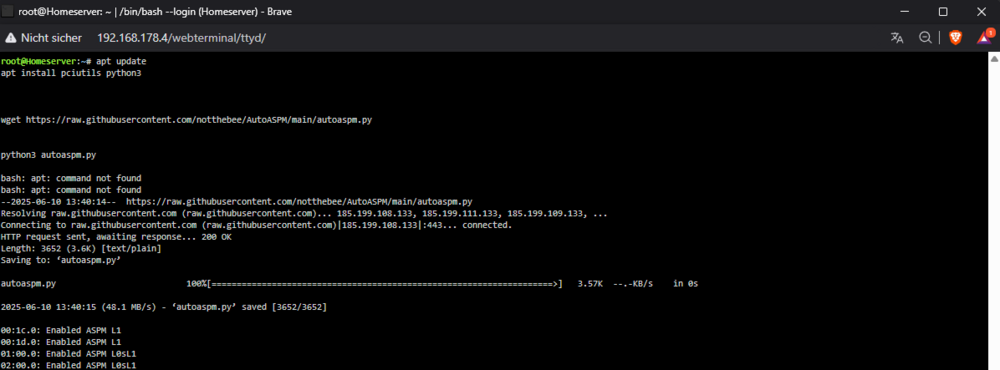Click the 'Length: 3652 (3.6K) [text/plain]' line
1000x370 pixels.
[81, 248]
